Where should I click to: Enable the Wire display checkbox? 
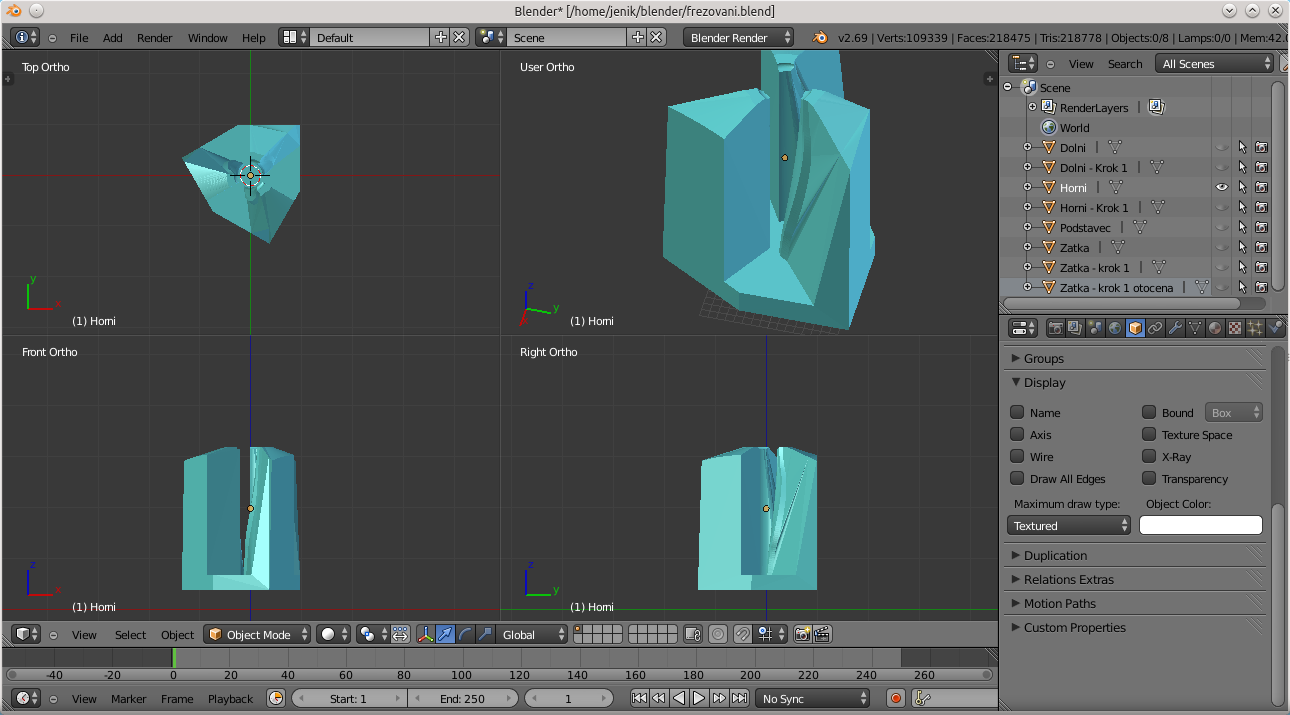click(x=1017, y=457)
